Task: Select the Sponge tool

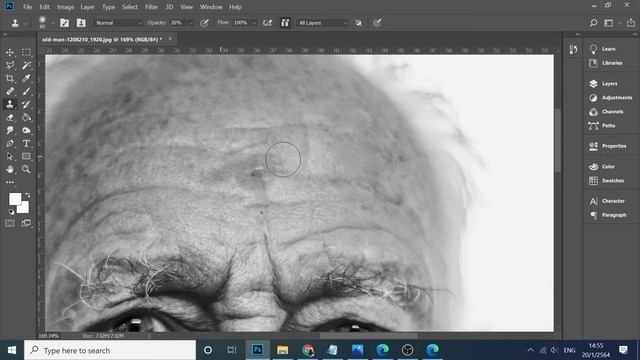Action: (x=26, y=131)
